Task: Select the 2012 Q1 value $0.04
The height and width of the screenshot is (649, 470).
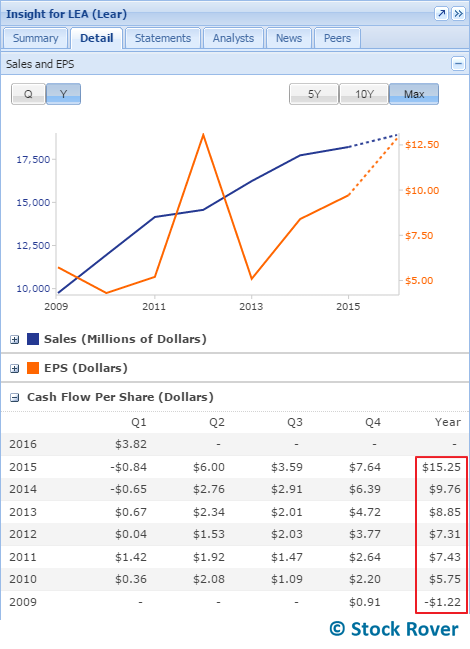Action: [x=131, y=534]
